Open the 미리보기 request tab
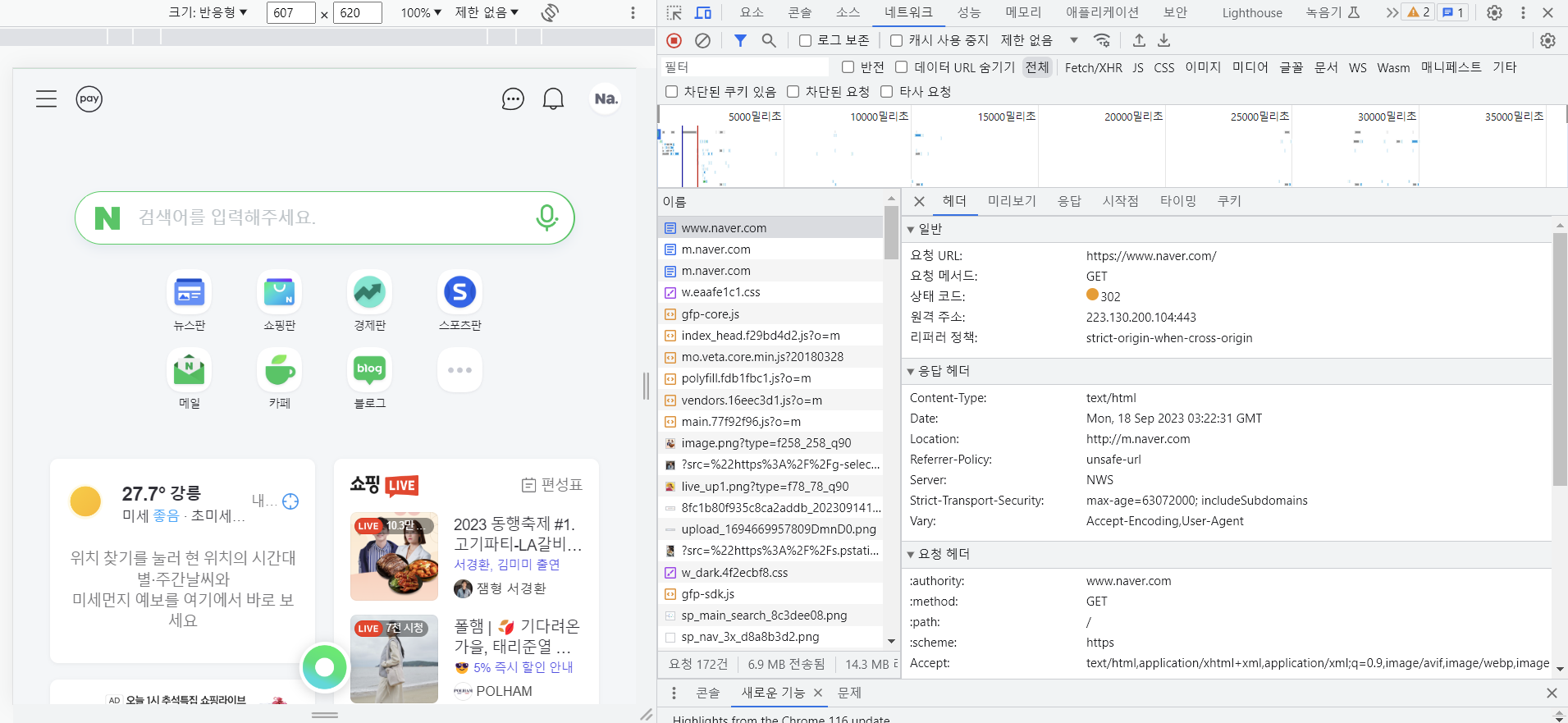The image size is (1568, 723). tap(1012, 201)
